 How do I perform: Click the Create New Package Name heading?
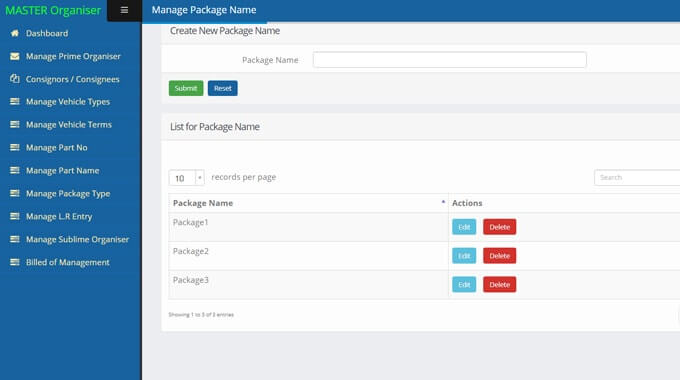[x=225, y=31]
